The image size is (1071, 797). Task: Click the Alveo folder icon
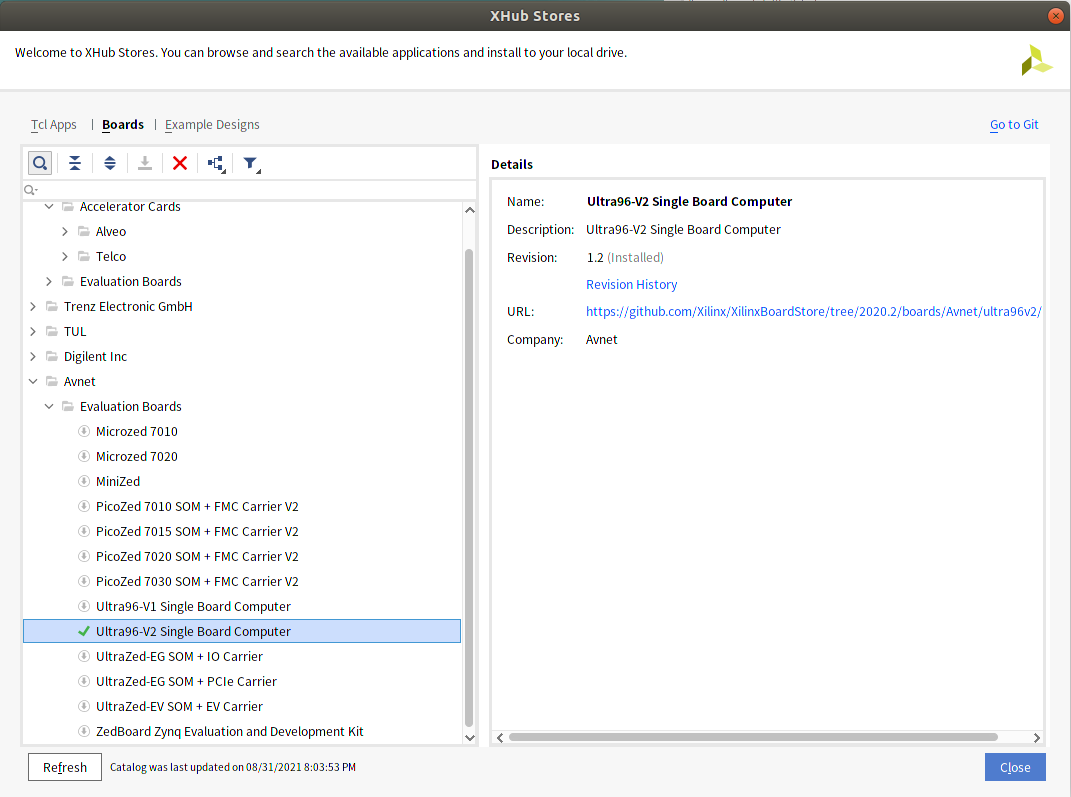pos(84,231)
